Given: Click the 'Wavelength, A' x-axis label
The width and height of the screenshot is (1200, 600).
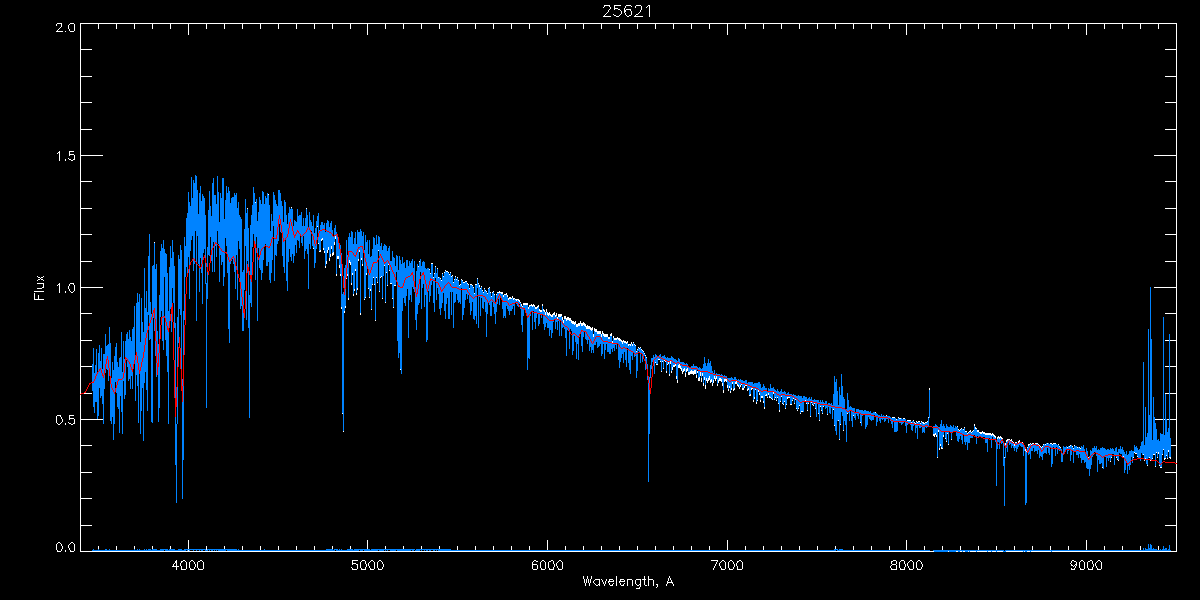Looking at the screenshot, I should click(x=627, y=581).
